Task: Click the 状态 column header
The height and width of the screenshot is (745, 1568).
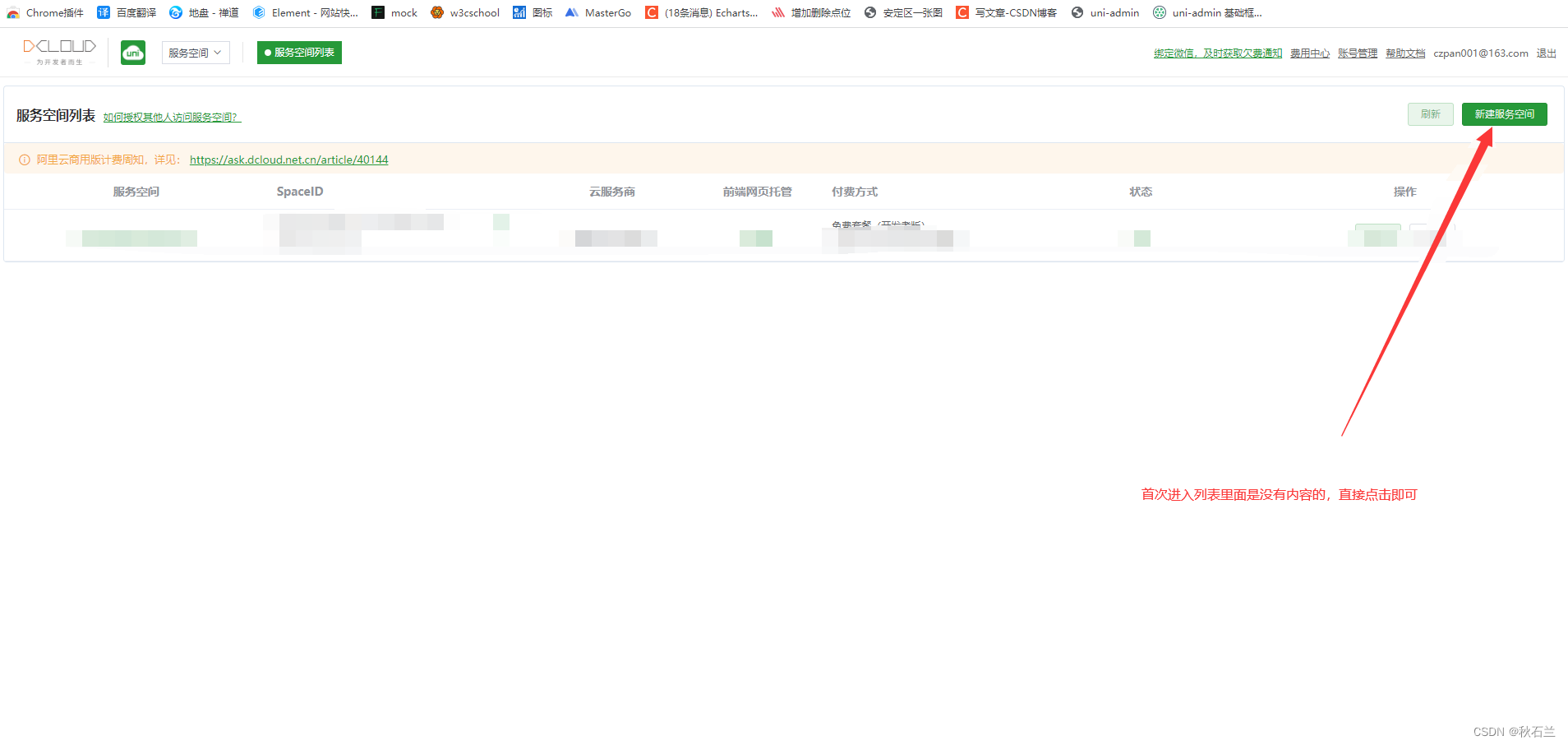Action: click(1141, 192)
